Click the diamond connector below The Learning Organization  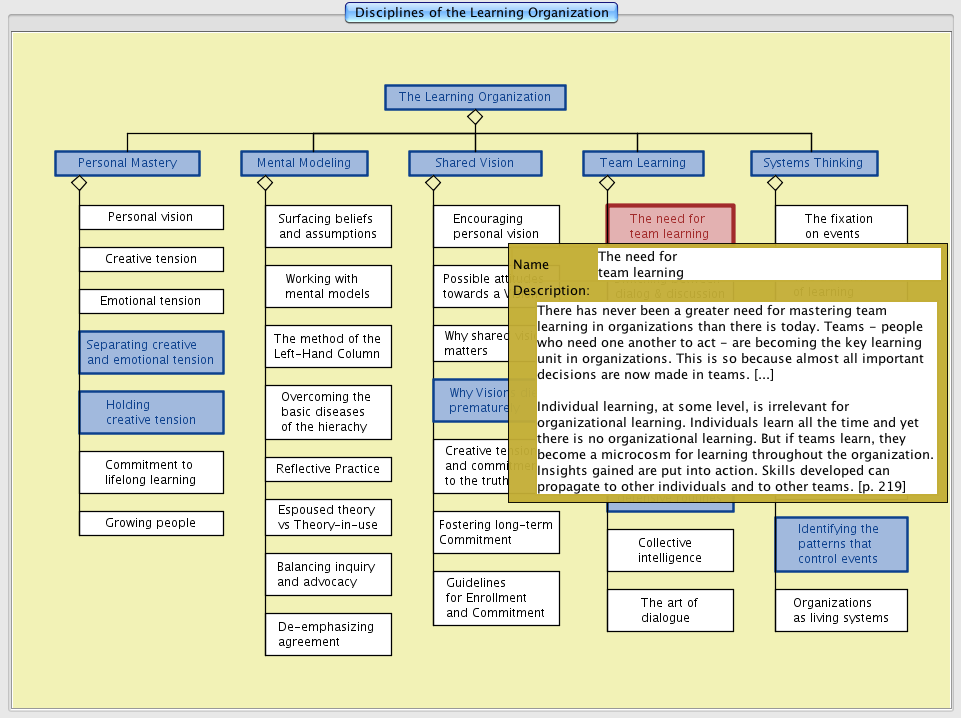(x=475, y=117)
